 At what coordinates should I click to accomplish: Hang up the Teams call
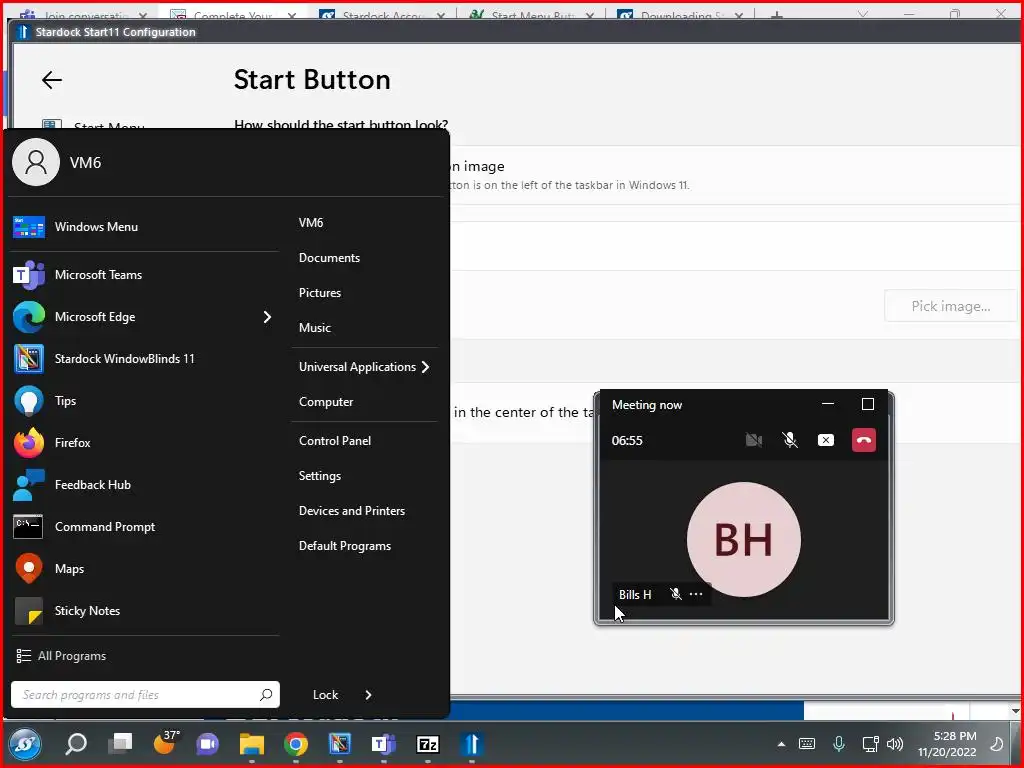863,440
